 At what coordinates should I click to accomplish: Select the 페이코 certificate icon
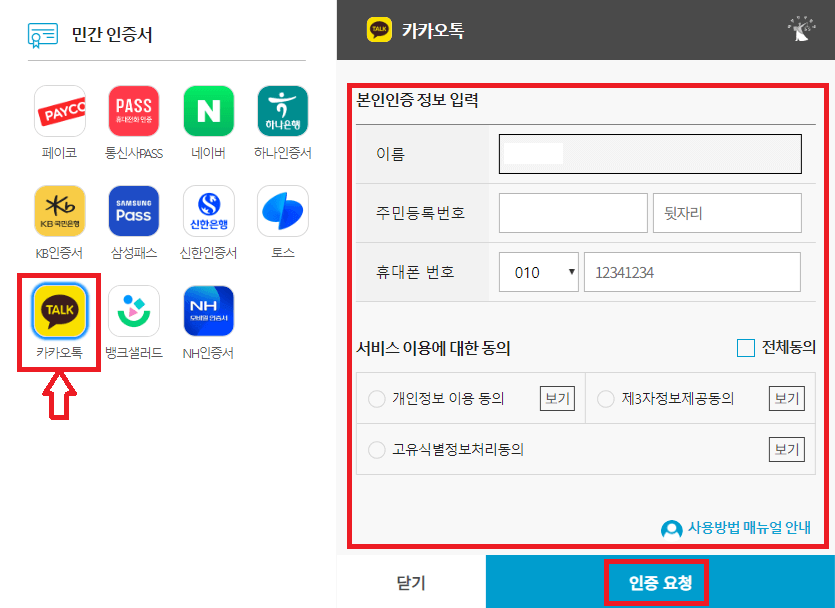(x=59, y=110)
